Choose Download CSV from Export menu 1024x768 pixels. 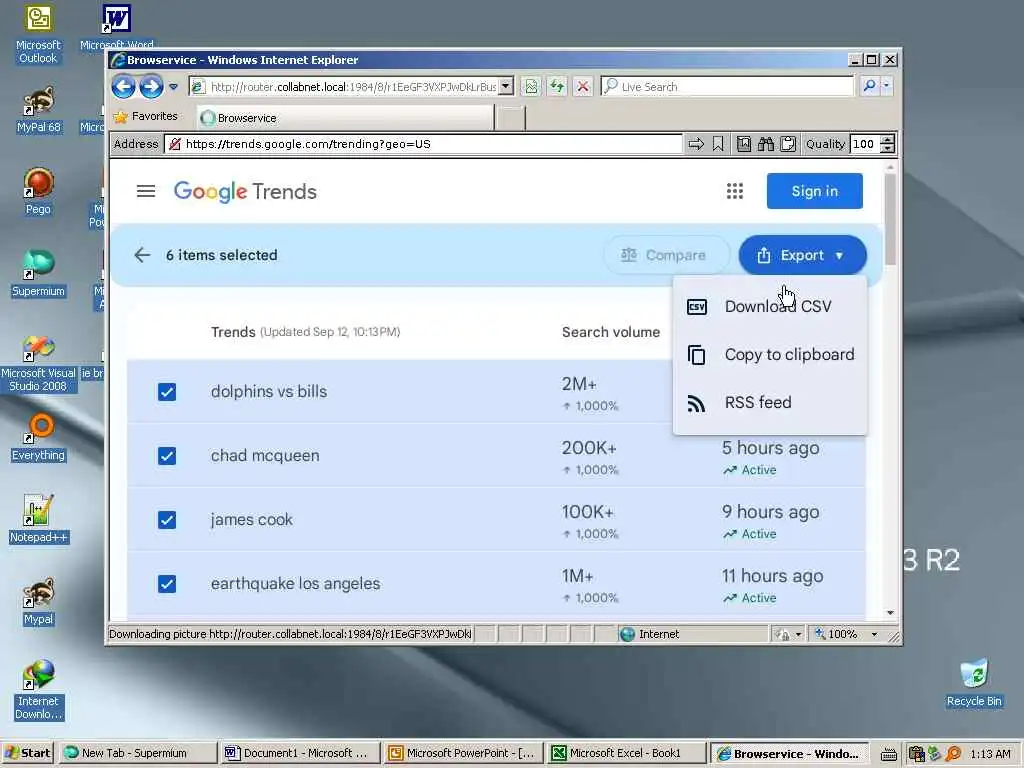[770, 306]
